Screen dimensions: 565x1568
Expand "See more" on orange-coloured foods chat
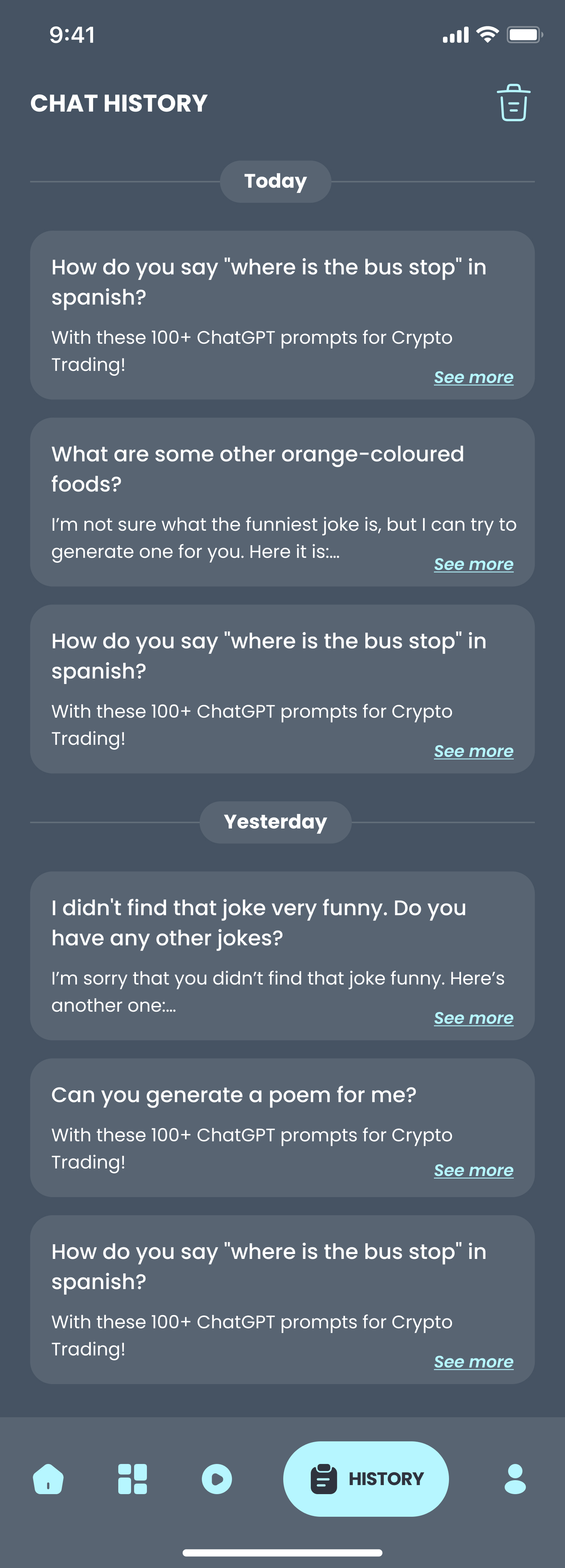(x=473, y=564)
